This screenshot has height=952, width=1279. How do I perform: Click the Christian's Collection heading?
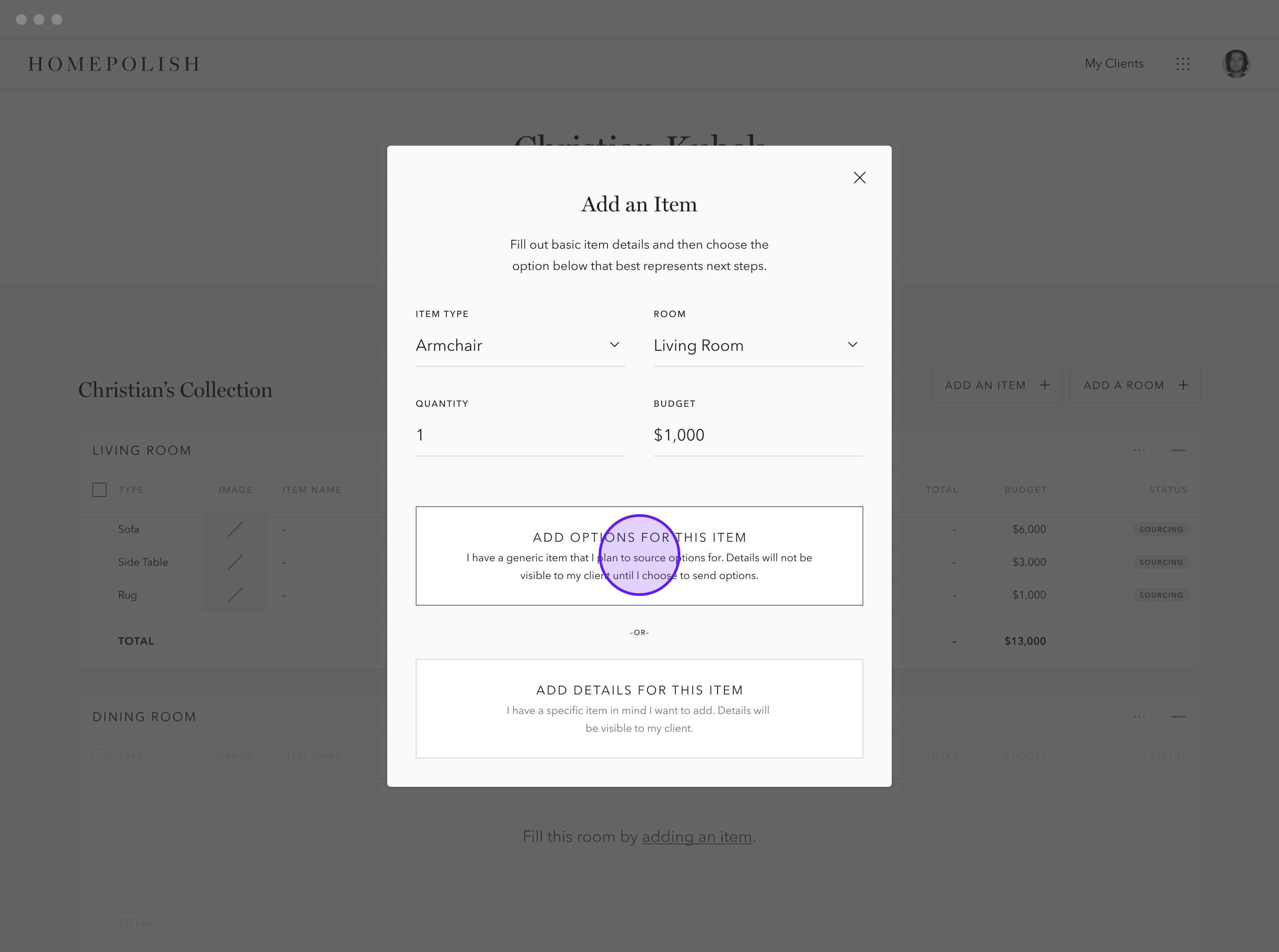(175, 389)
